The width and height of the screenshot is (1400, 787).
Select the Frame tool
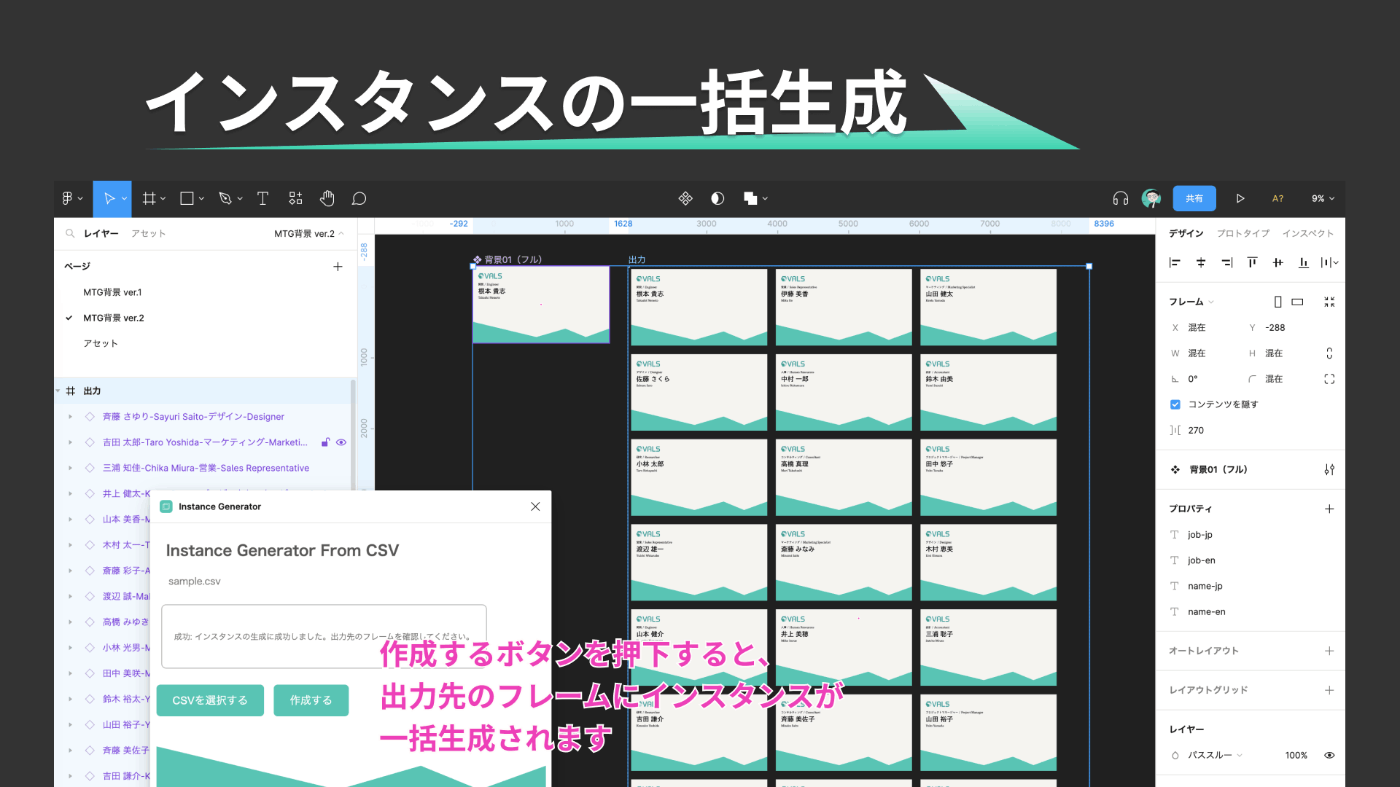(149, 199)
